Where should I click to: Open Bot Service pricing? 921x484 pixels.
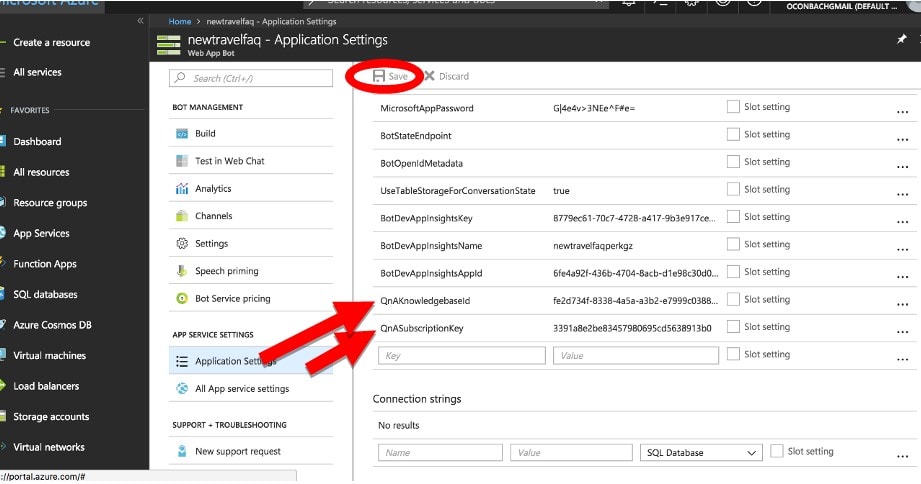pyautogui.click(x=232, y=298)
